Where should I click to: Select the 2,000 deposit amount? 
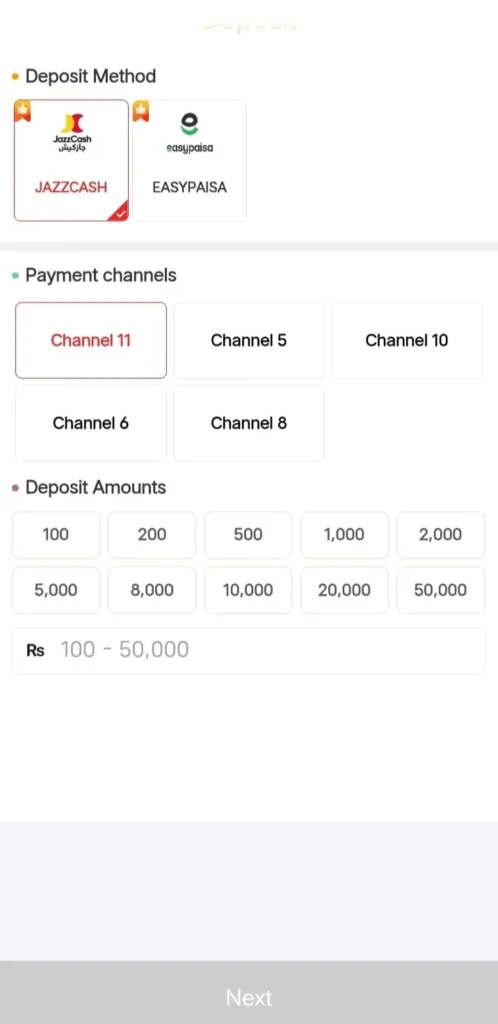pyautogui.click(x=441, y=535)
